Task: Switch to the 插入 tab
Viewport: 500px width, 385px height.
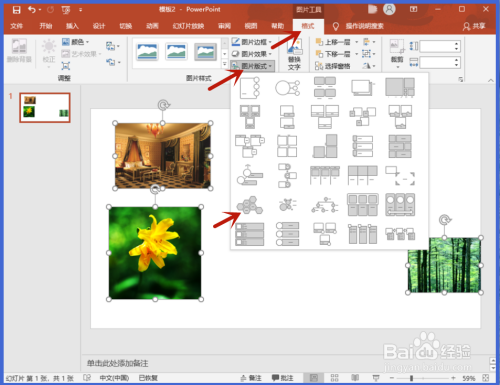Action: [x=72, y=26]
